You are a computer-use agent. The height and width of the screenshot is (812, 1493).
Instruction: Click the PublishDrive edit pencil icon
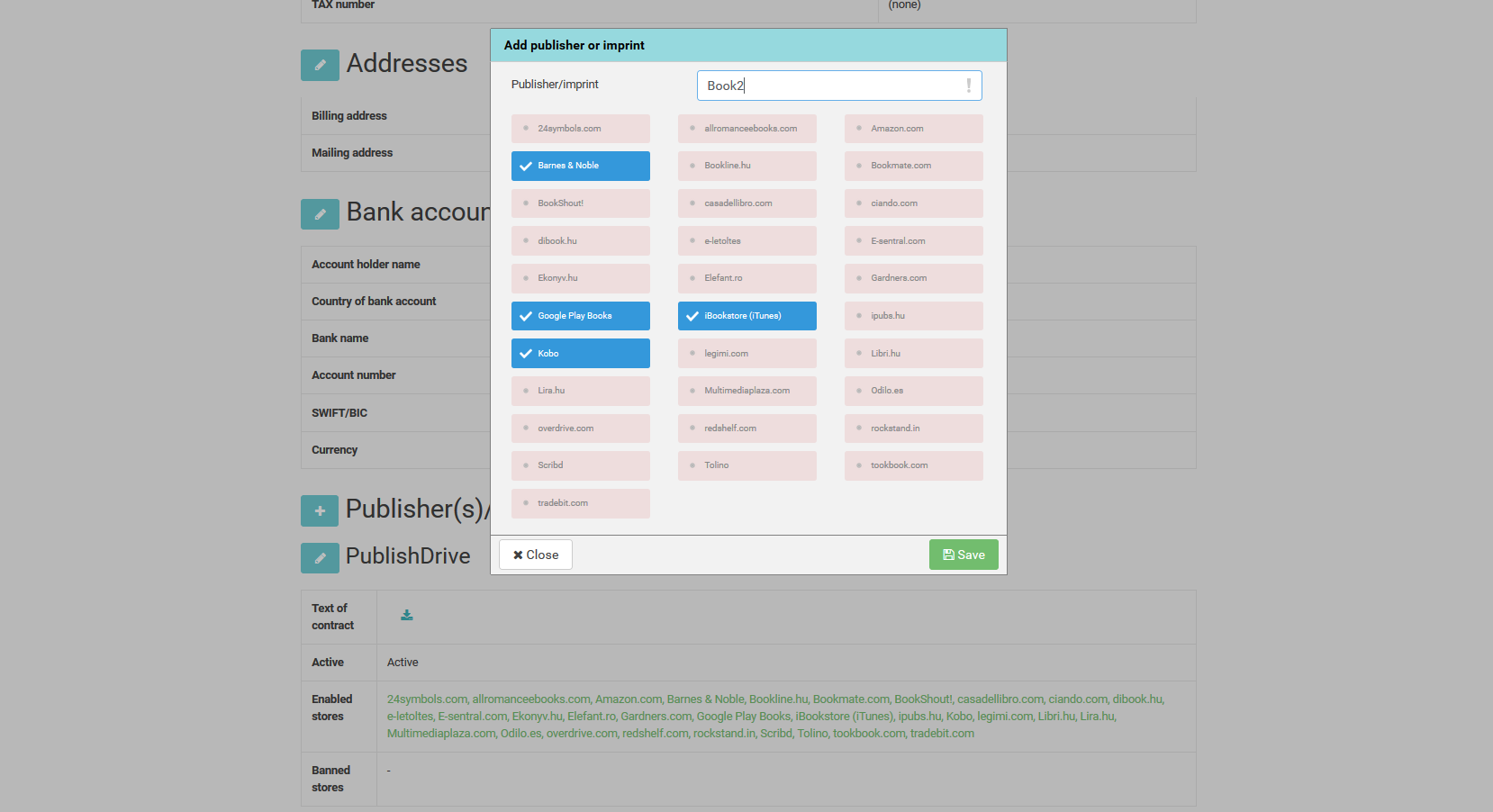pos(320,558)
